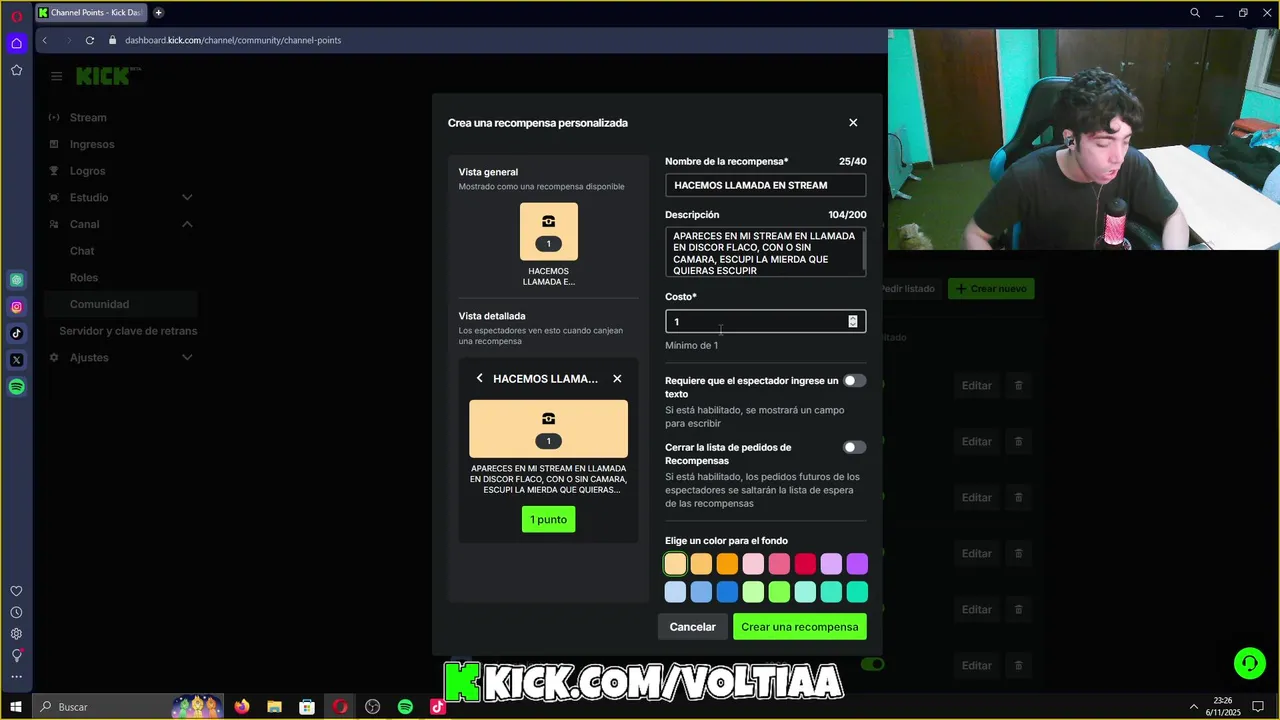Close the HACEMOS LLAMA... detailed preview
This screenshot has width=1280, height=720.
click(617, 378)
